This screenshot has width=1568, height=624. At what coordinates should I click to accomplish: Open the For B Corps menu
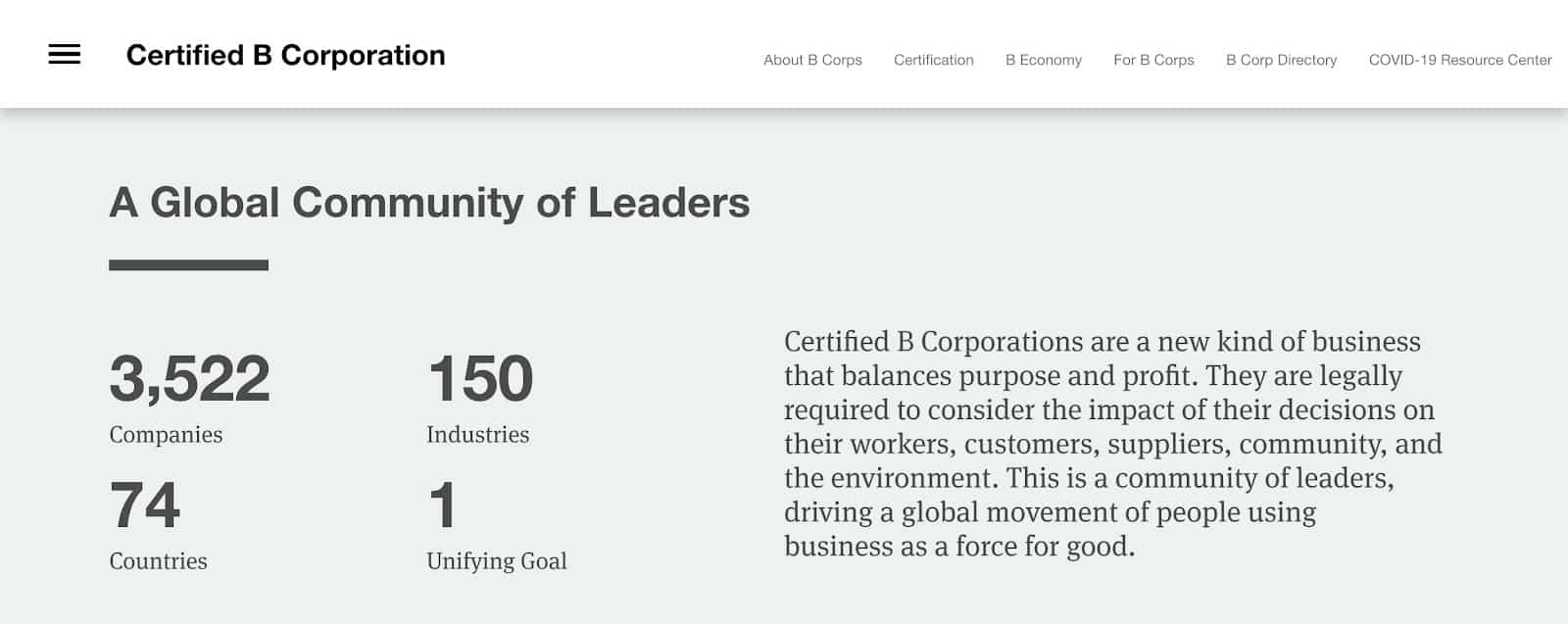pyautogui.click(x=1152, y=60)
